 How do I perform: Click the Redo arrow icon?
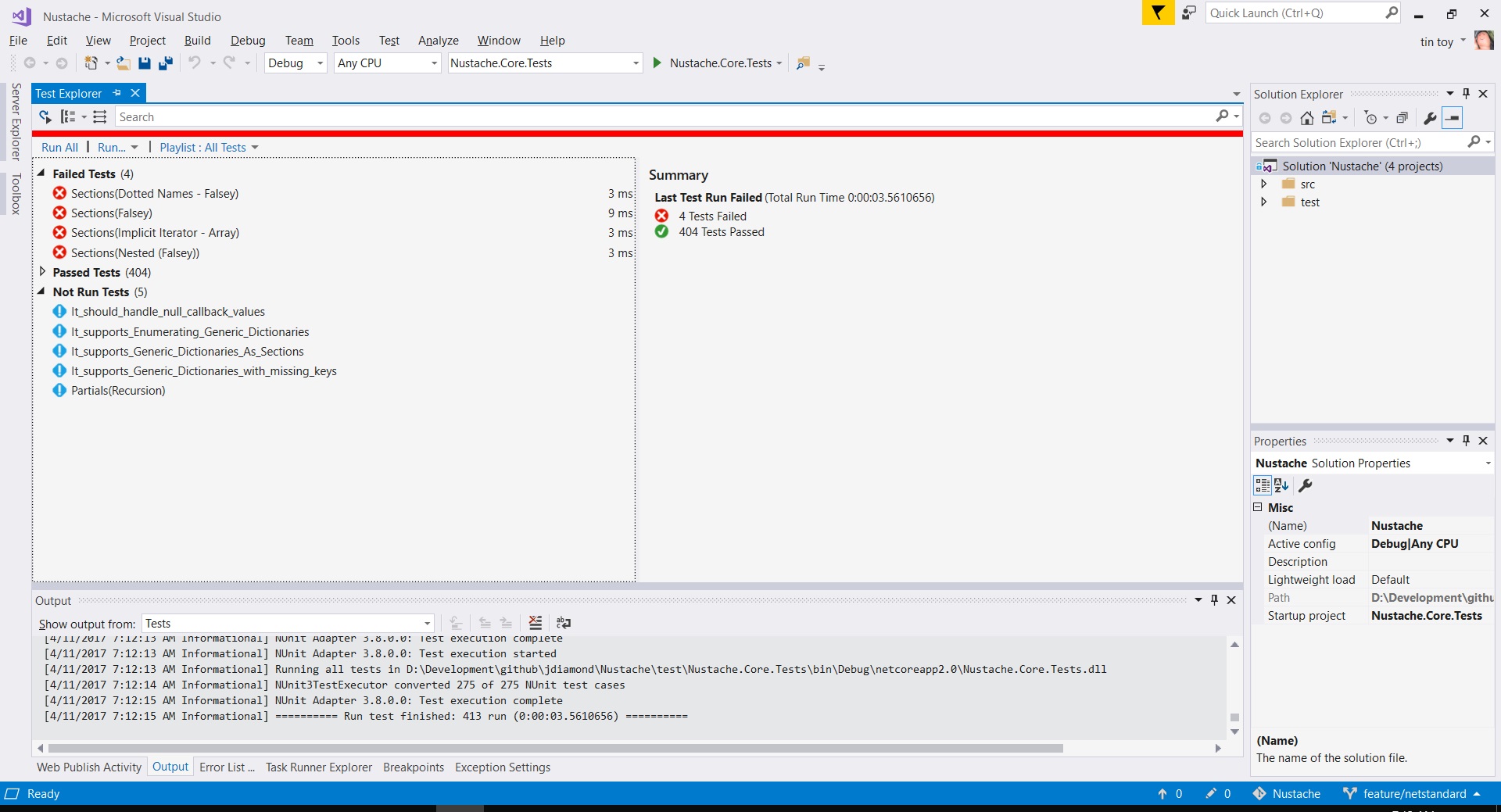229,63
